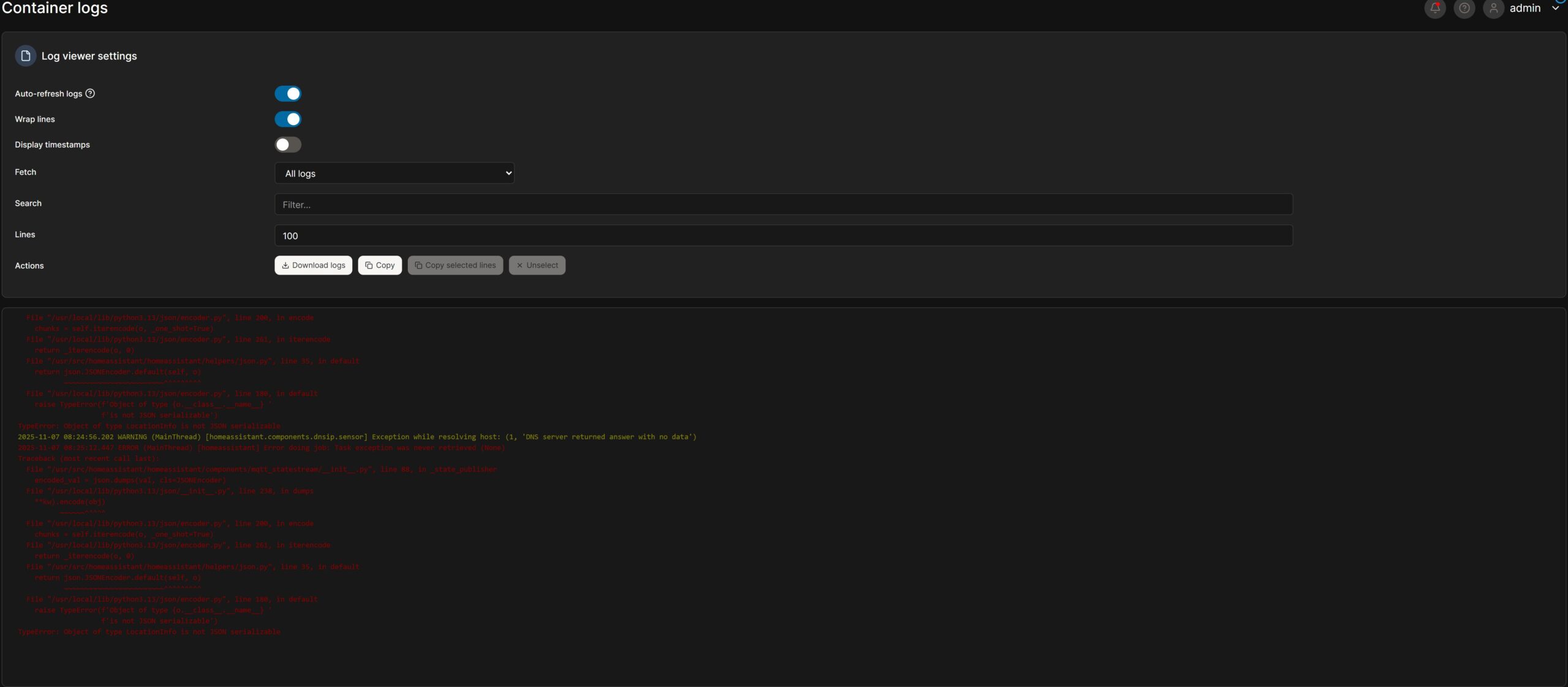Open the Fetch 'All logs' dropdown
The image size is (1568, 687).
point(394,173)
